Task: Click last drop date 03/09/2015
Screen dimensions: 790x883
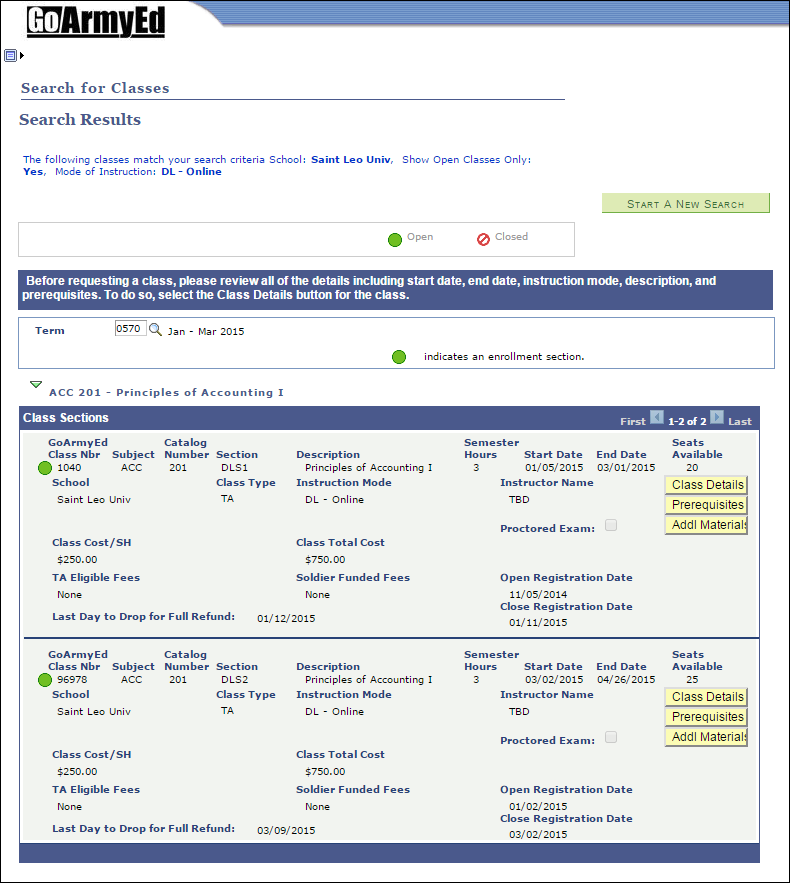Action: point(286,831)
